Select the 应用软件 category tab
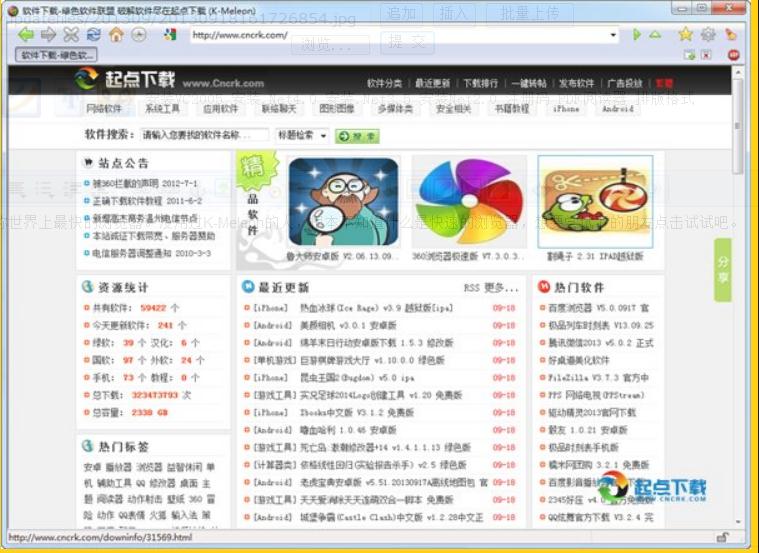Image resolution: width=759 pixels, height=553 pixels. click(x=220, y=108)
